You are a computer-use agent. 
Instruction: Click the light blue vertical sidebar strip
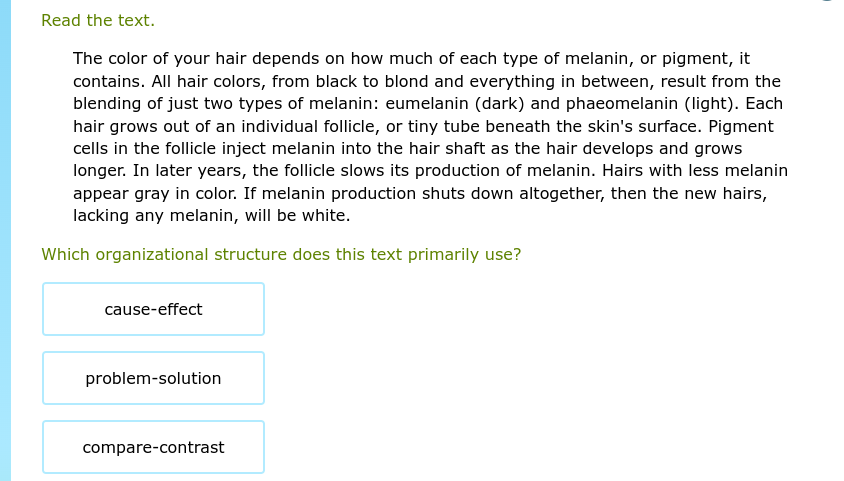pyautogui.click(x=5, y=240)
